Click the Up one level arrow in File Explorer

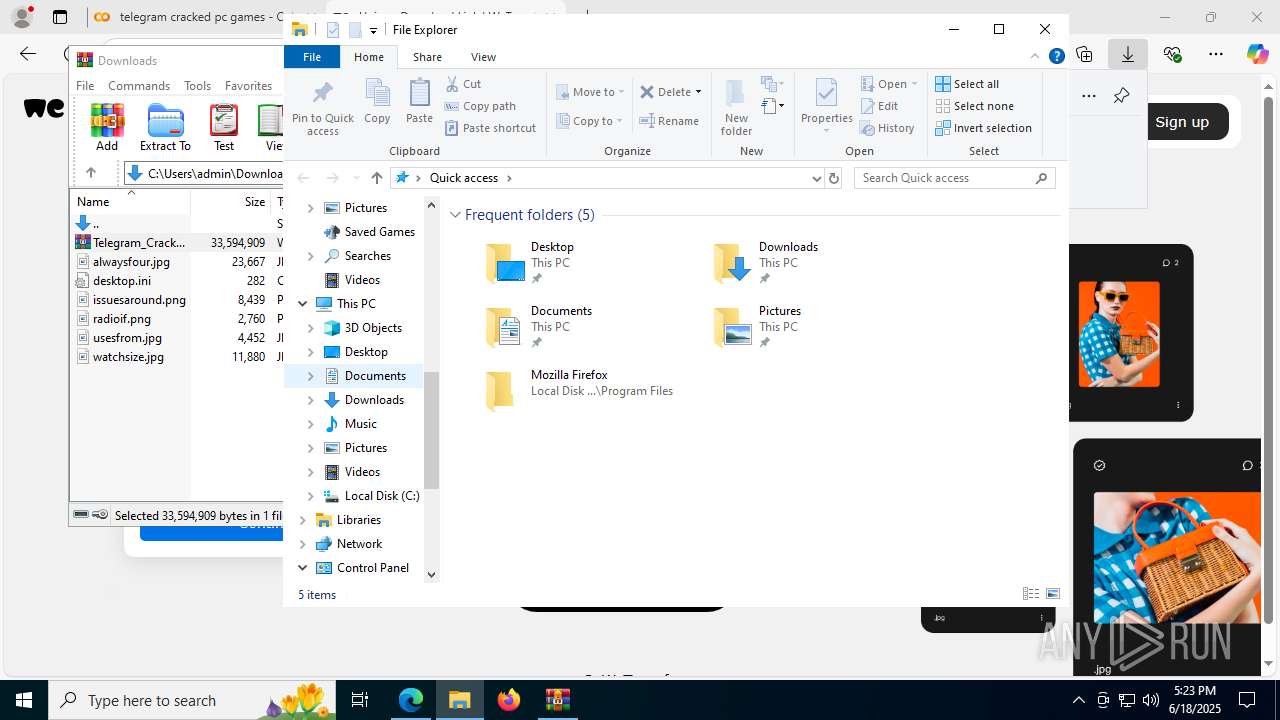click(376, 178)
